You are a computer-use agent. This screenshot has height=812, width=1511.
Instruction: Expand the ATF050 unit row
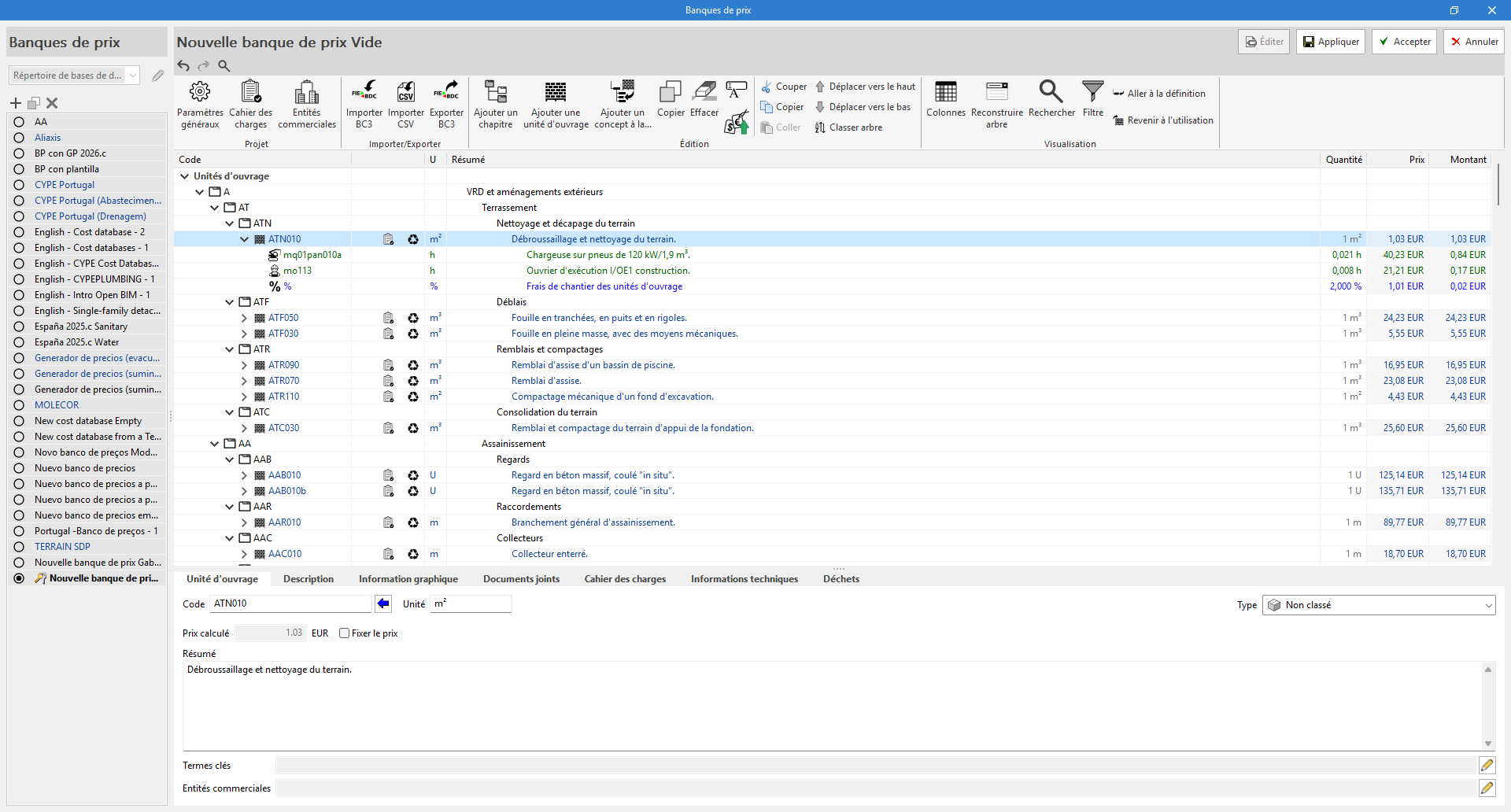click(x=244, y=318)
